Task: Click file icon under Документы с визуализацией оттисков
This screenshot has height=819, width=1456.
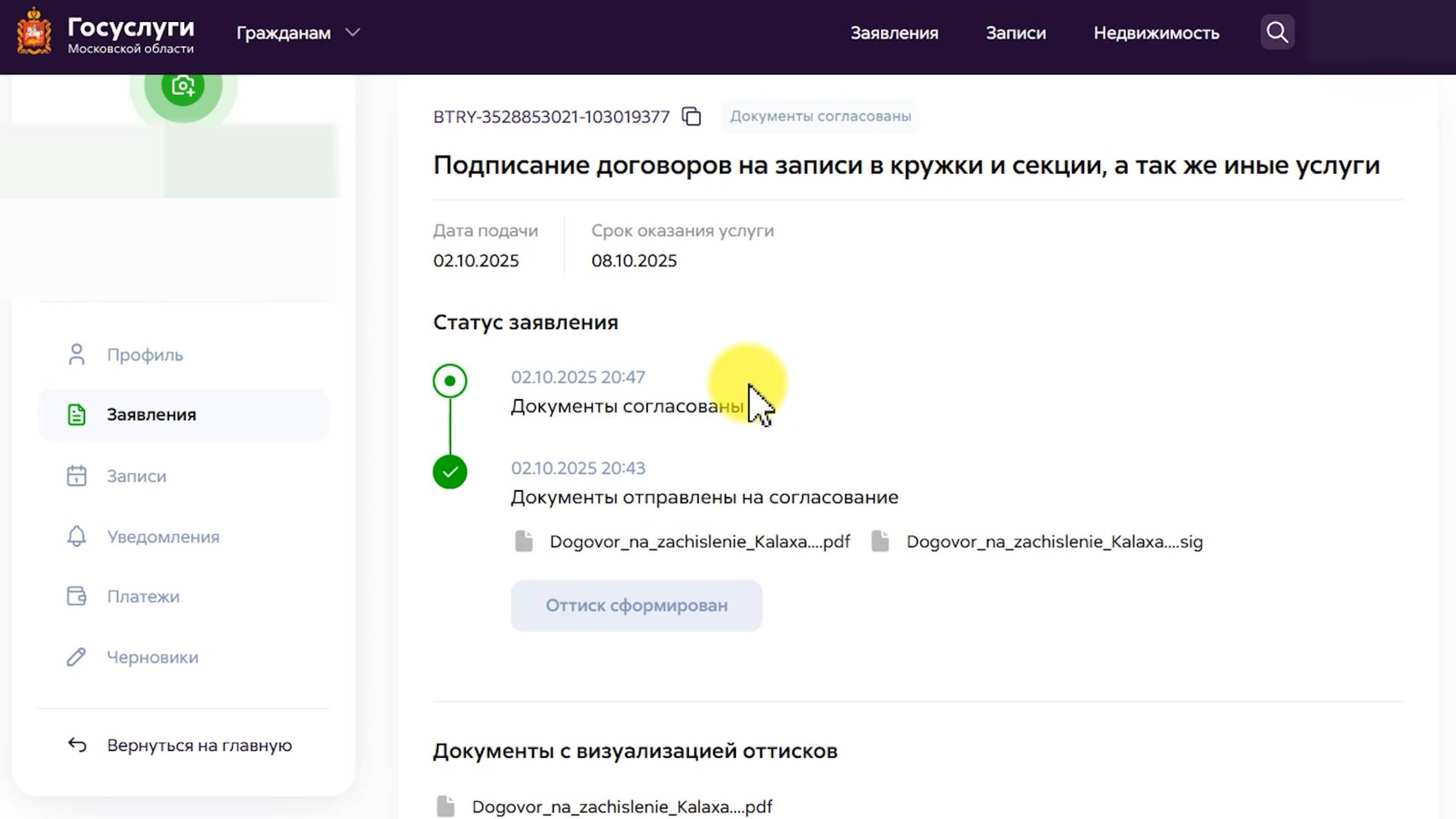Action: click(446, 807)
